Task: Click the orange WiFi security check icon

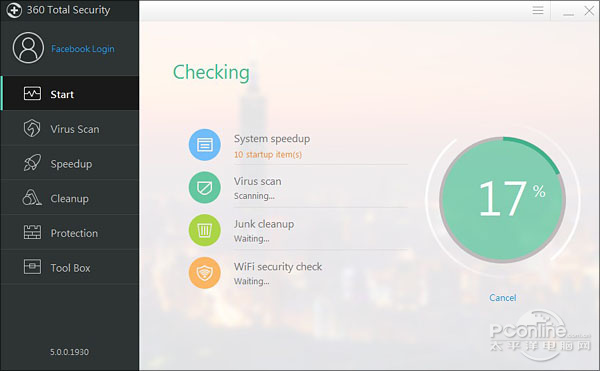Action: click(205, 273)
